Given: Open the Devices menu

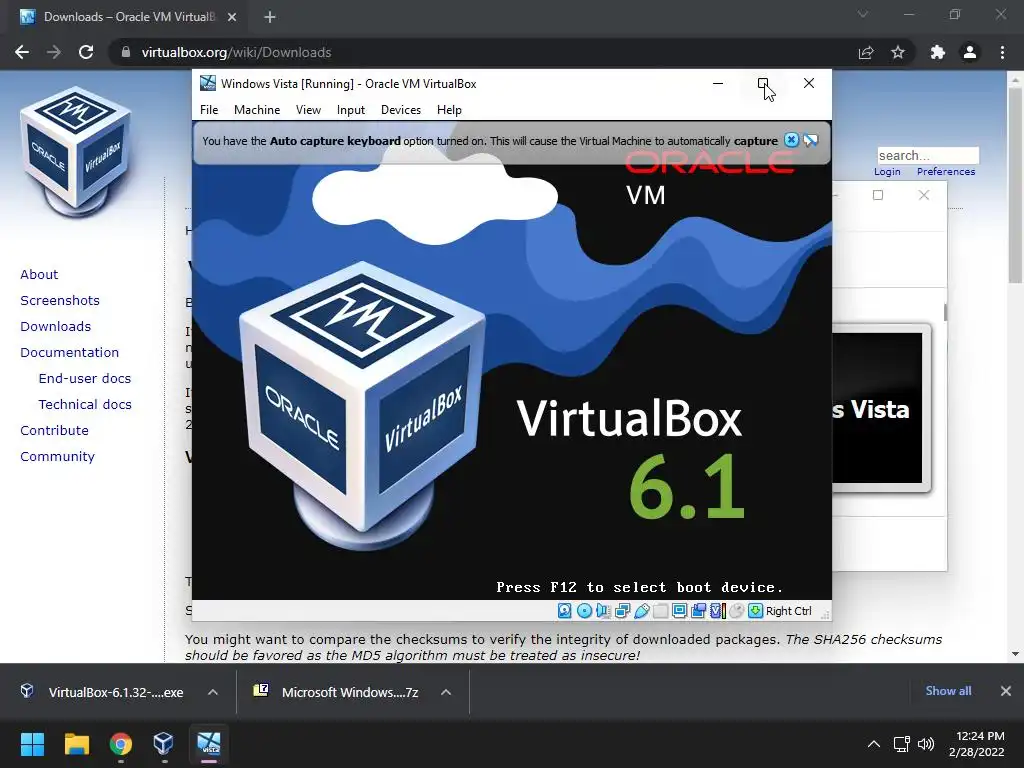Looking at the screenshot, I should (401, 110).
